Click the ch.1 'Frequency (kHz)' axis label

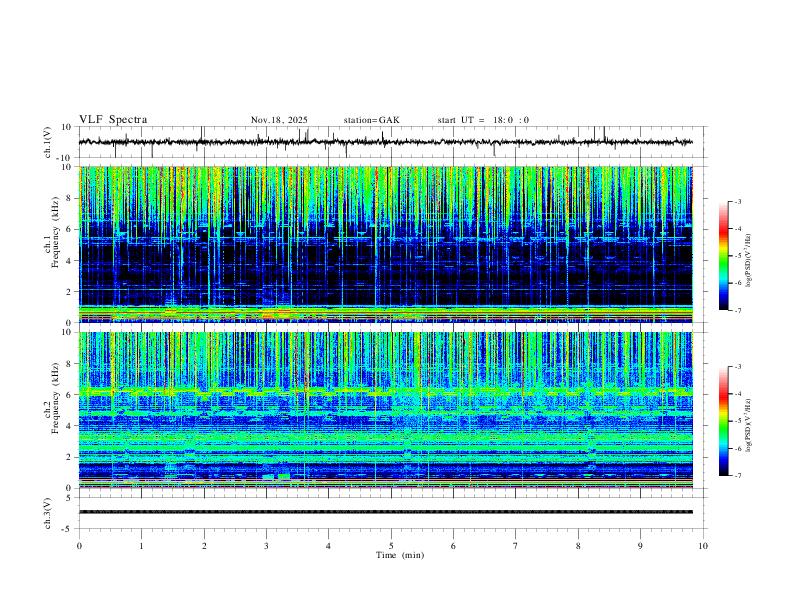click(56, 230)
